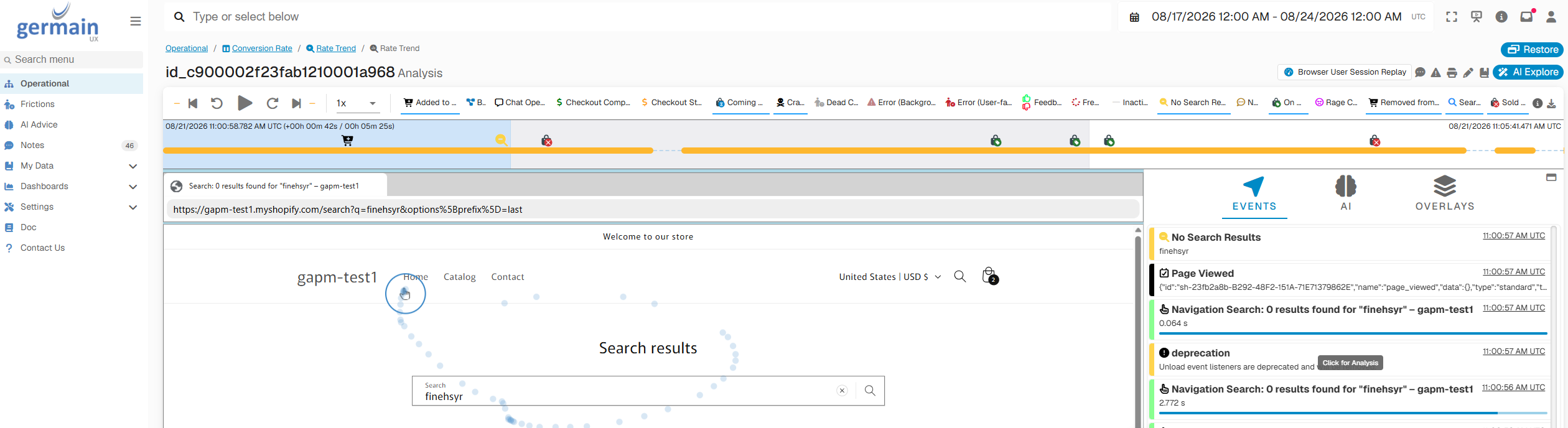This screenshot has width=1568, height=428.
Task: Click the store header search magnifier
Action: pos(960,276)
